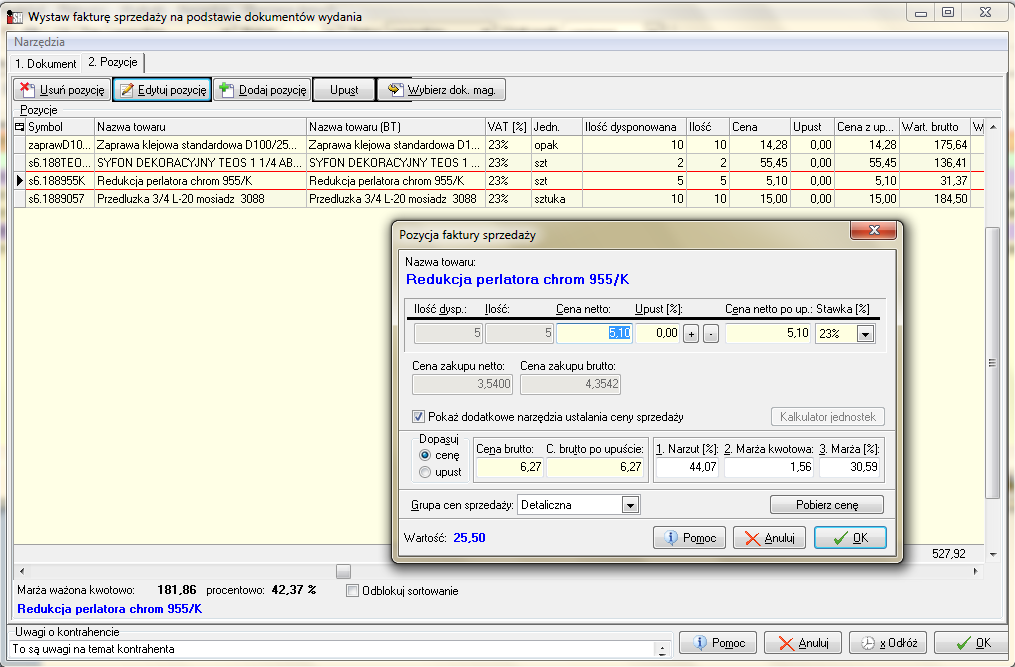Click the Kalkulator jednostek button
The height and width of the screenshot is (667, 1015).
pyautogui.click(x=827, y=417)
